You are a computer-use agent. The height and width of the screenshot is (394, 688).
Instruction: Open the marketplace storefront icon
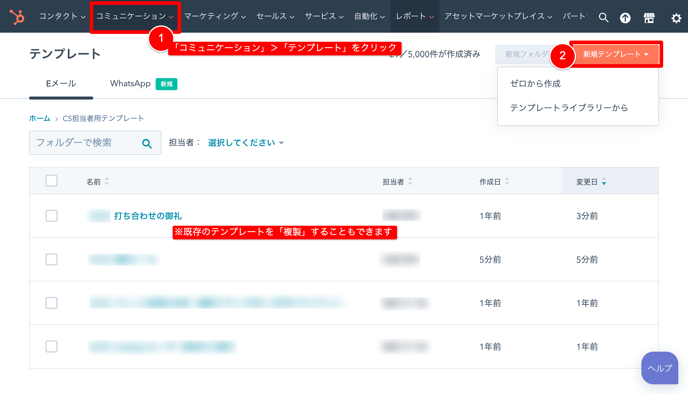point(649,18)
